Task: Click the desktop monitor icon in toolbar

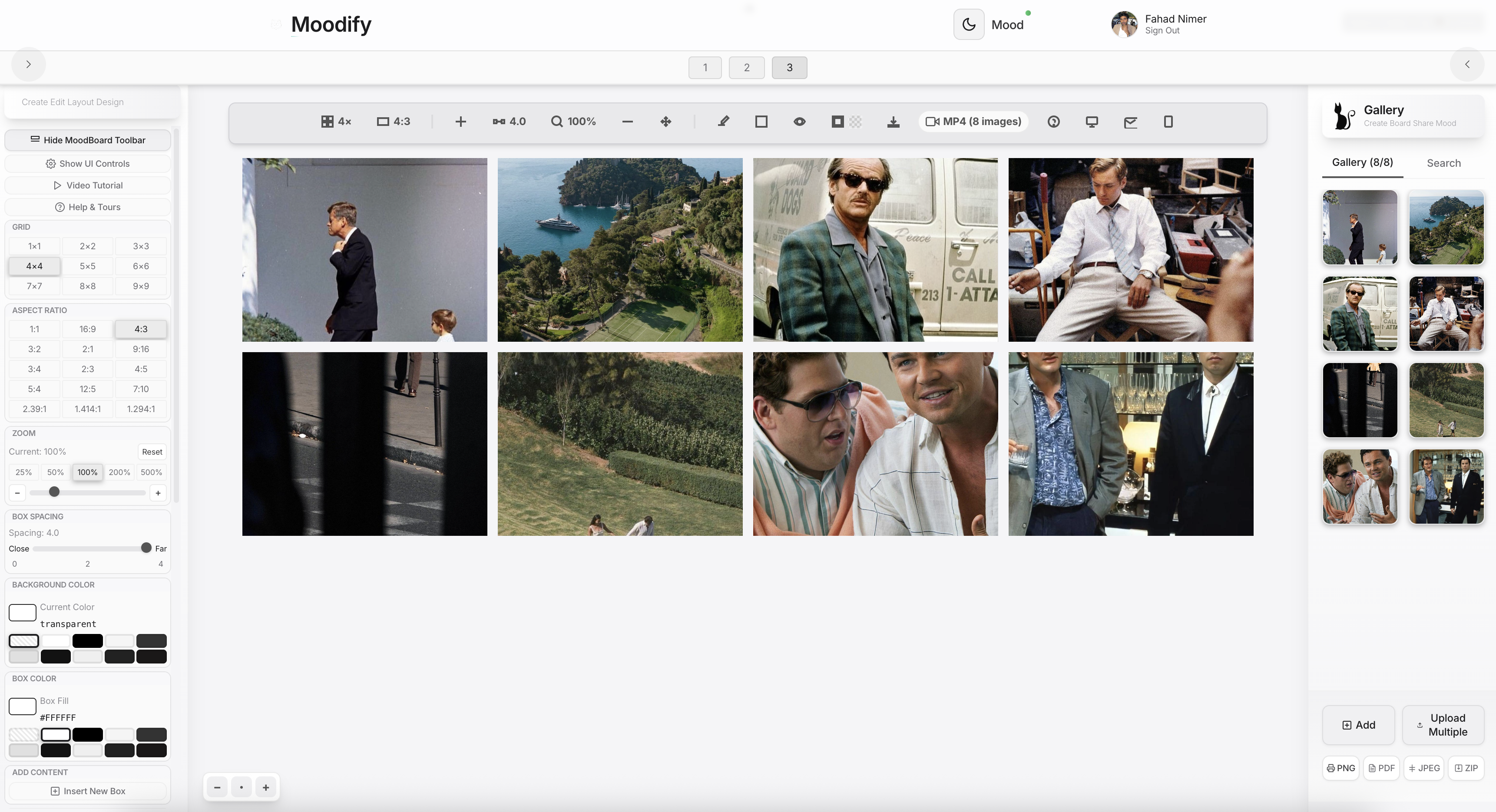Action: (x=1092, y=121)
